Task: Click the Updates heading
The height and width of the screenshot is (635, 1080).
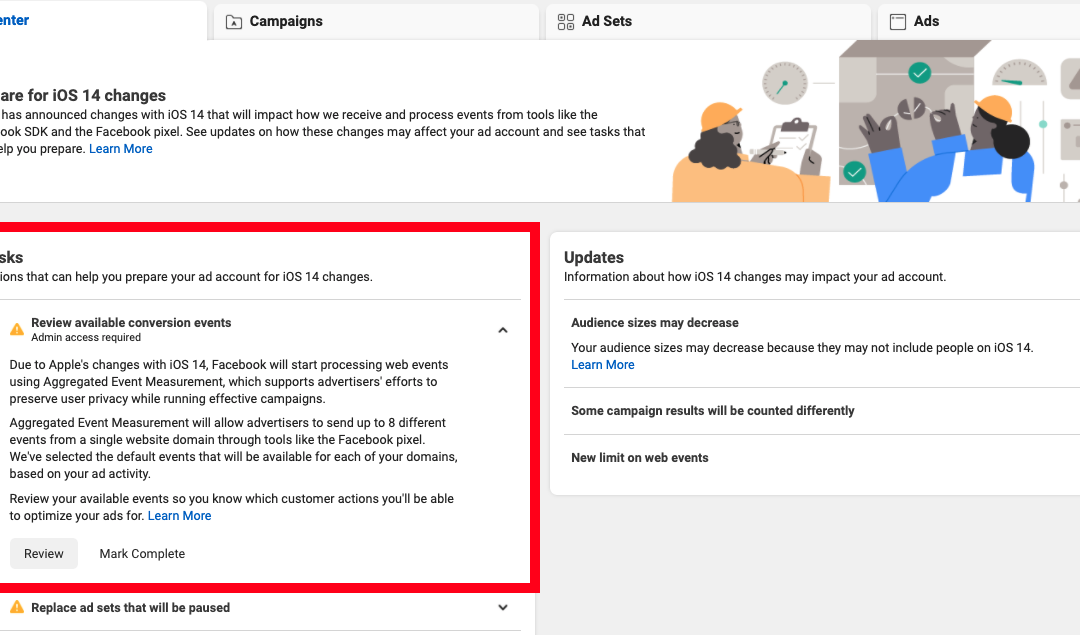Action: point(594,258)
